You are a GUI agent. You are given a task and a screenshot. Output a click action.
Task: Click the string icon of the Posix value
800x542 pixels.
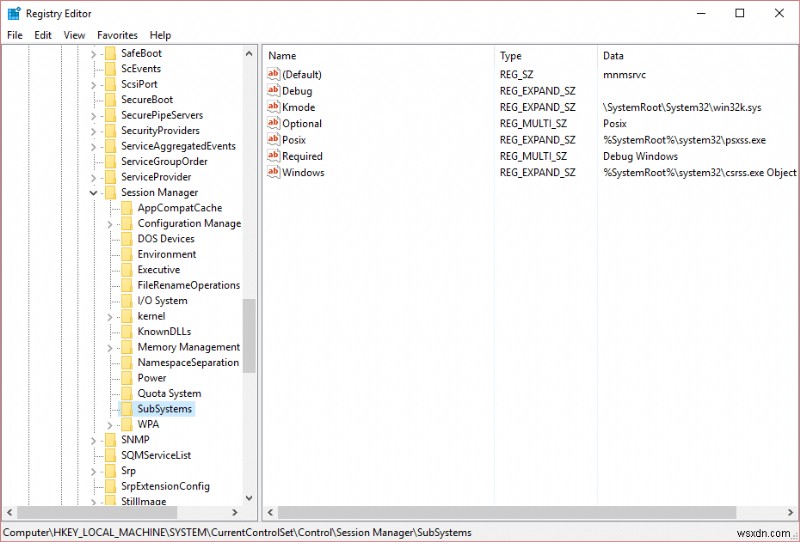point(273,139)
